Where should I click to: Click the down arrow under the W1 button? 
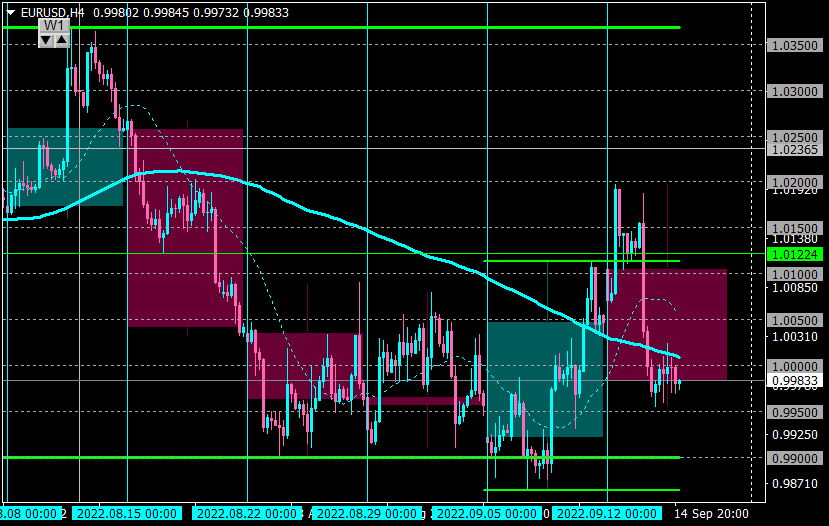46,40
